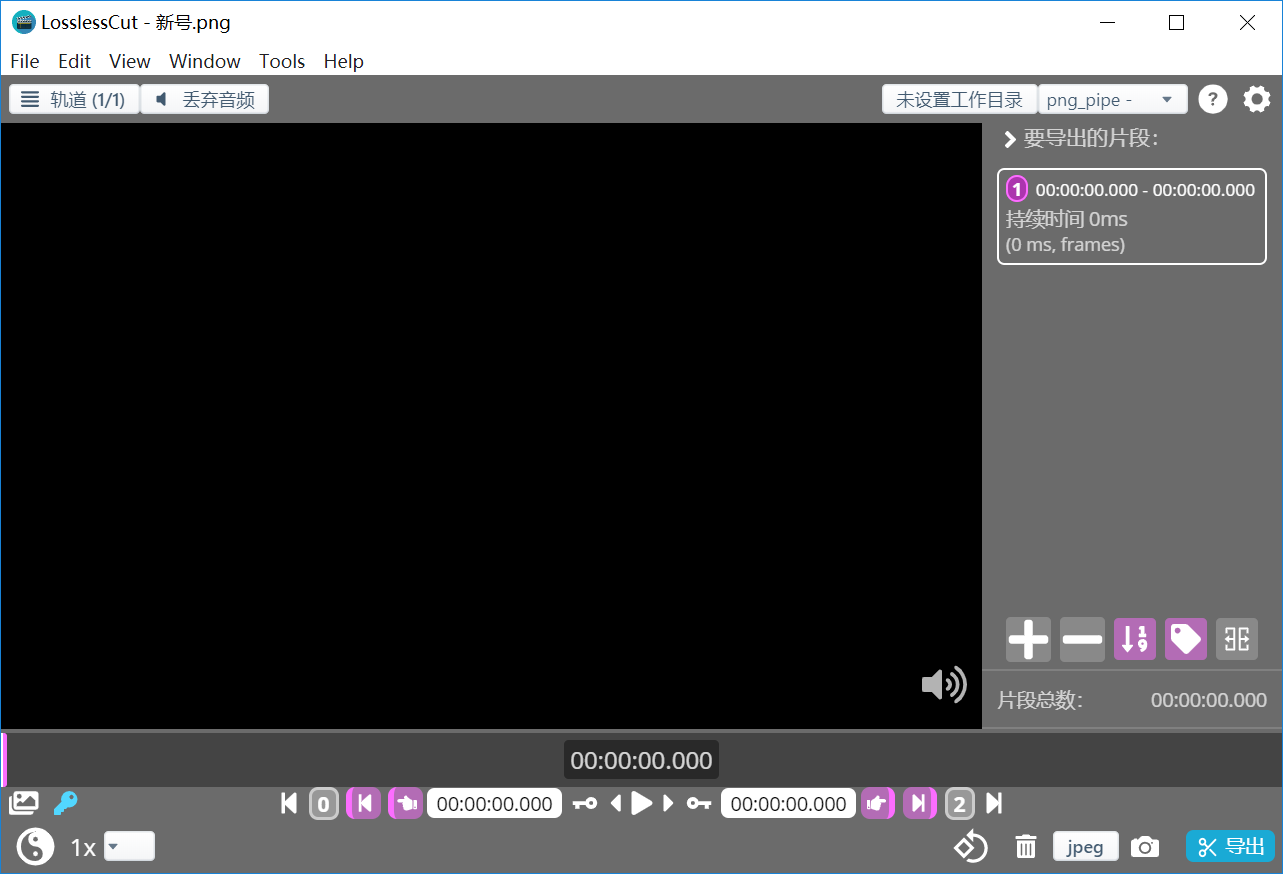
Task: Toggle discard audio button
Action: [x=205, y=100]
